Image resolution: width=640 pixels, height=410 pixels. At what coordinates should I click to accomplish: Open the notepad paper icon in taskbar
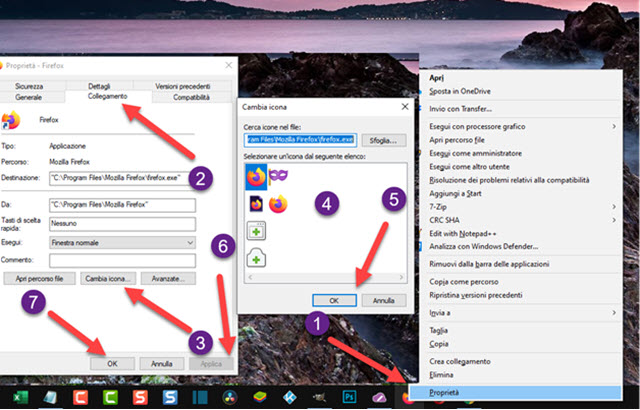click(x=50, y=397)
